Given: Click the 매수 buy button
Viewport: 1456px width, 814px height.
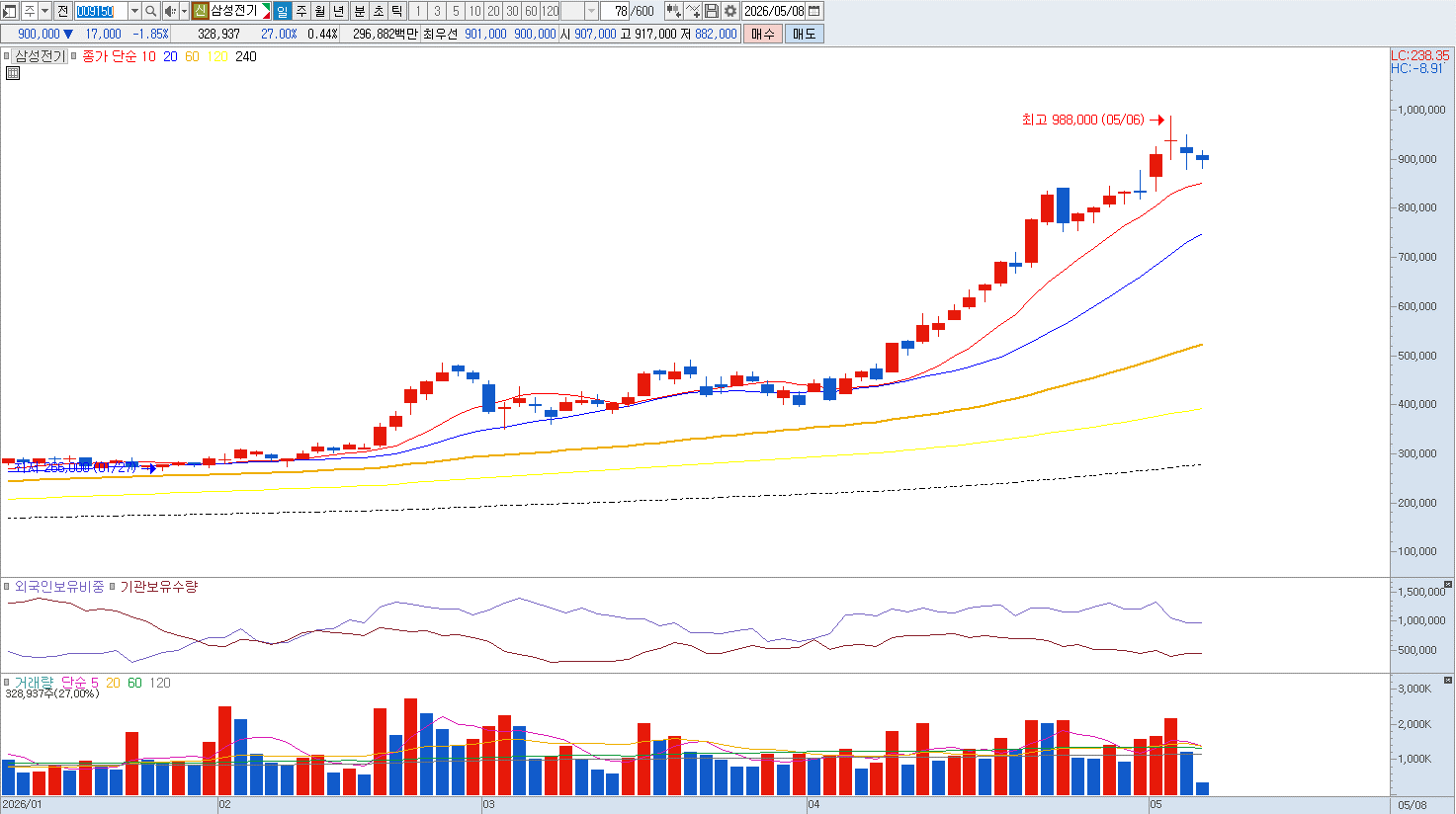Looking at the screenshot, I should click(x=762, y=34).
